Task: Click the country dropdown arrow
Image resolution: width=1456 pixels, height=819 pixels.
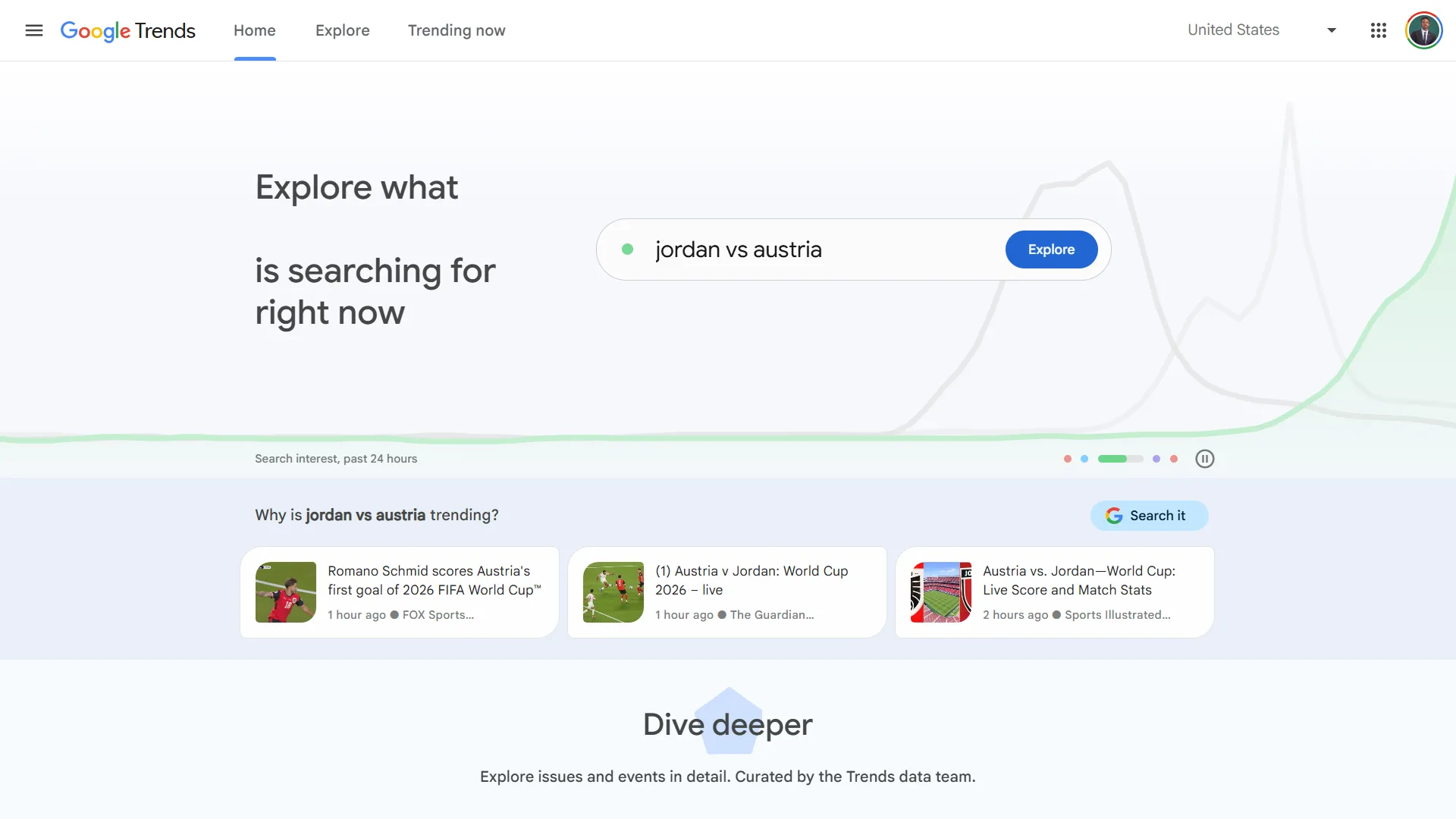Action: coord(1332,30)
